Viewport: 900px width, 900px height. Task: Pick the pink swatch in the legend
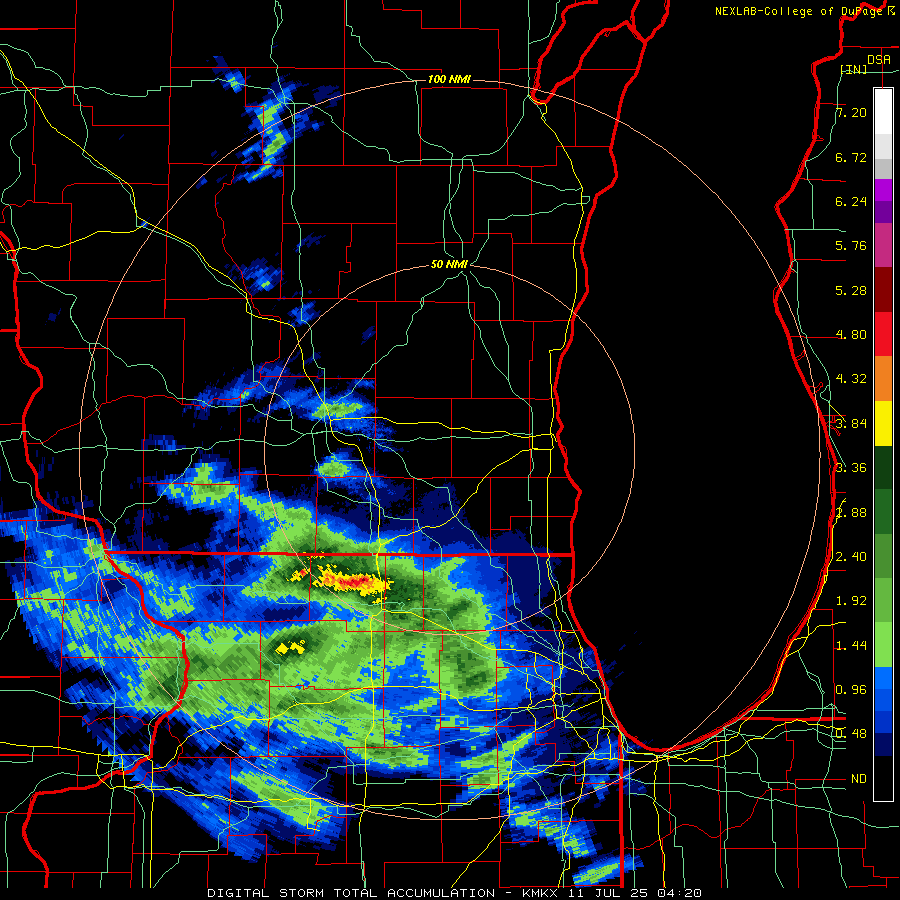click(x=883, y=246)
